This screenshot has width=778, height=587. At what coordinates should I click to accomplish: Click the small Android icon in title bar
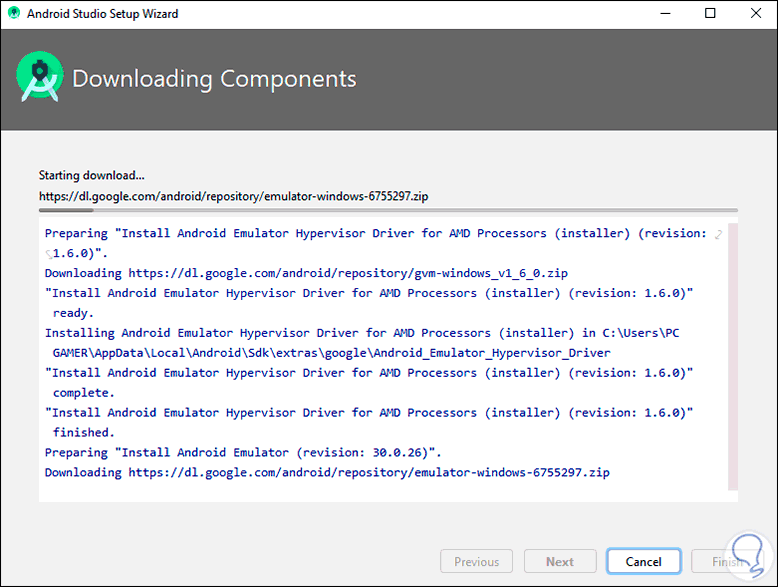(13, 14)
